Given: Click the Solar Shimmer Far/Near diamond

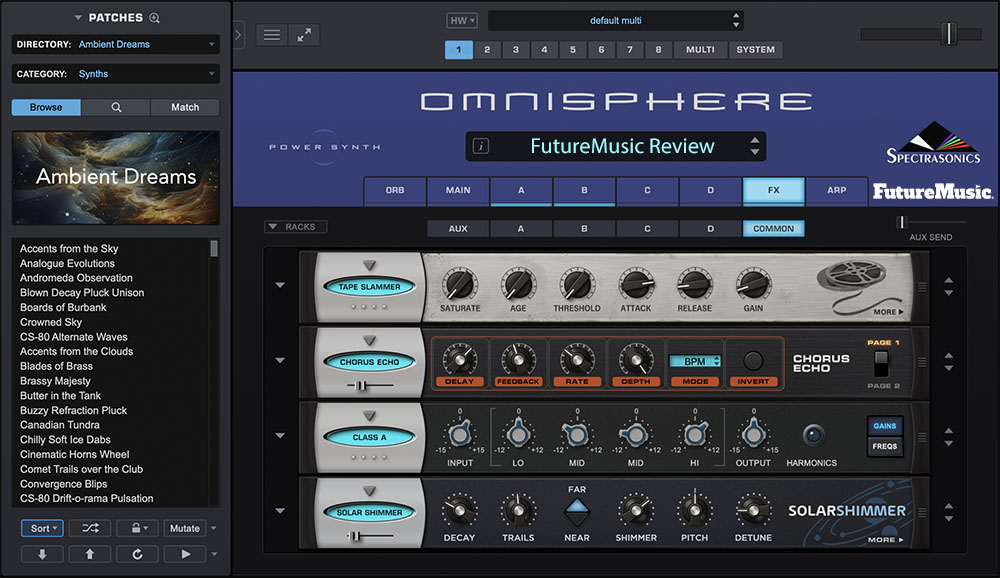Looking at the screenshot, I should 577,511.
